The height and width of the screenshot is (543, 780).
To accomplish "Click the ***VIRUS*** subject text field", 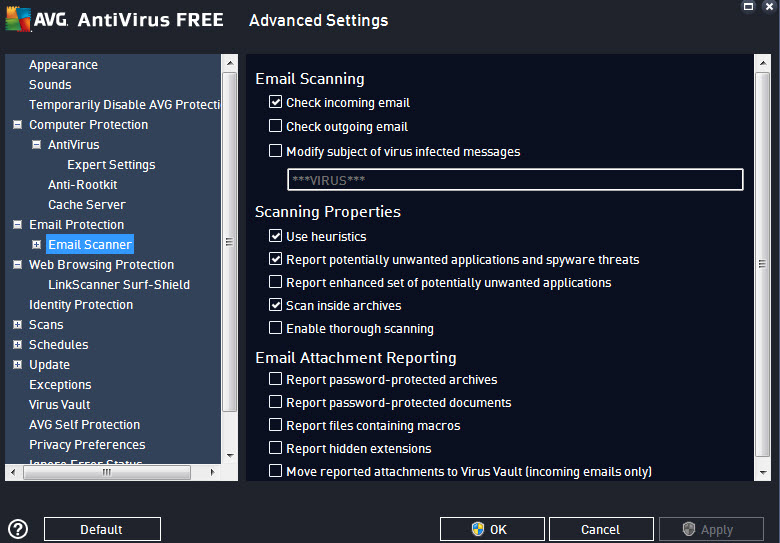I will (x=515, y=180).
